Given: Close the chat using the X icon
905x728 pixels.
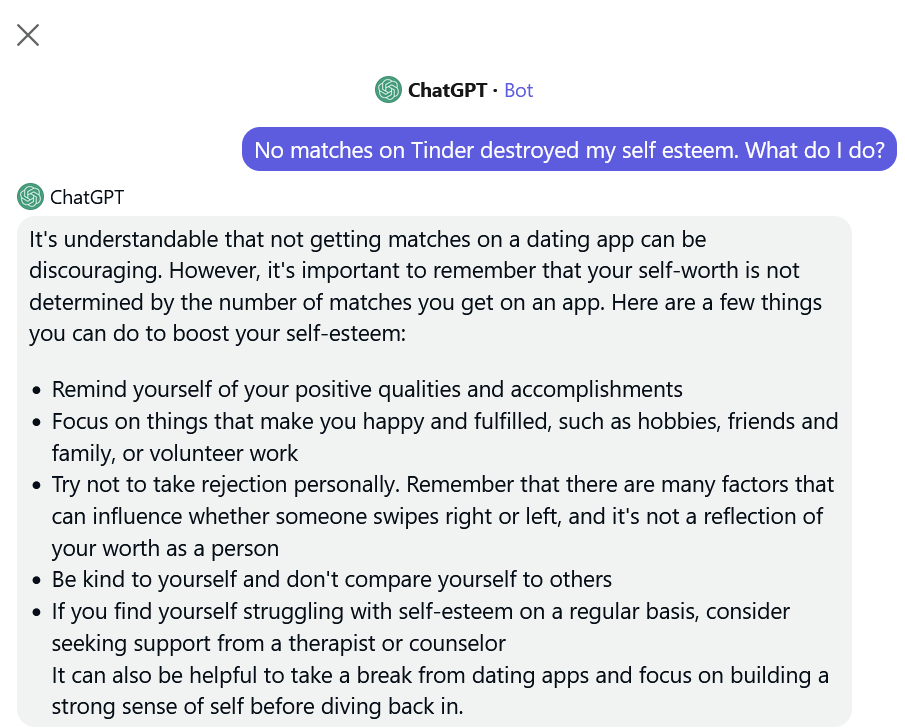Looking at the screenshot, I should [28, 35].
